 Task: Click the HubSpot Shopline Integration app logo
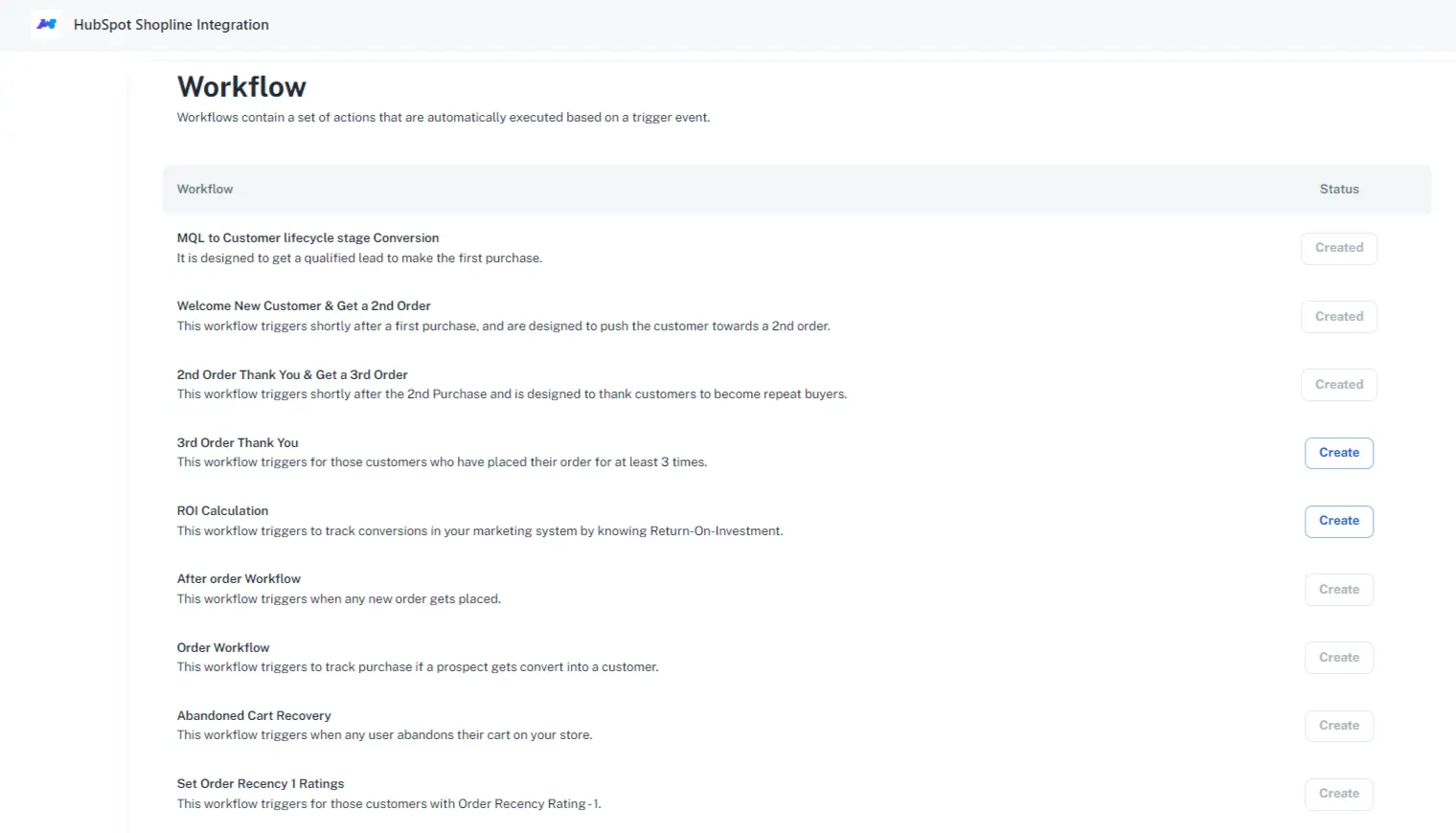tap(47, 24)
